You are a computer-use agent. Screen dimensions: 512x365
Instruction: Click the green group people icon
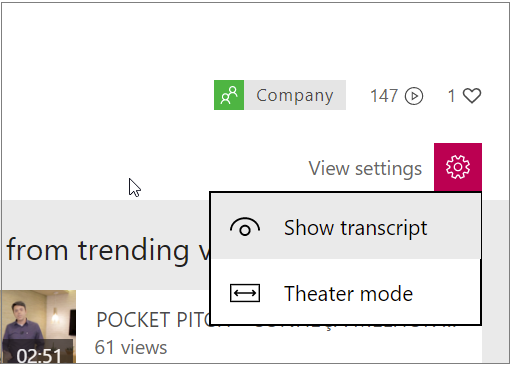229,95
